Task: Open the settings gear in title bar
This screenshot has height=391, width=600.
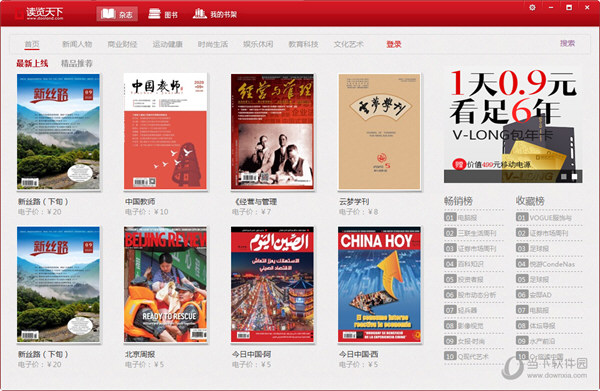Action: click(x=532, y=7)
